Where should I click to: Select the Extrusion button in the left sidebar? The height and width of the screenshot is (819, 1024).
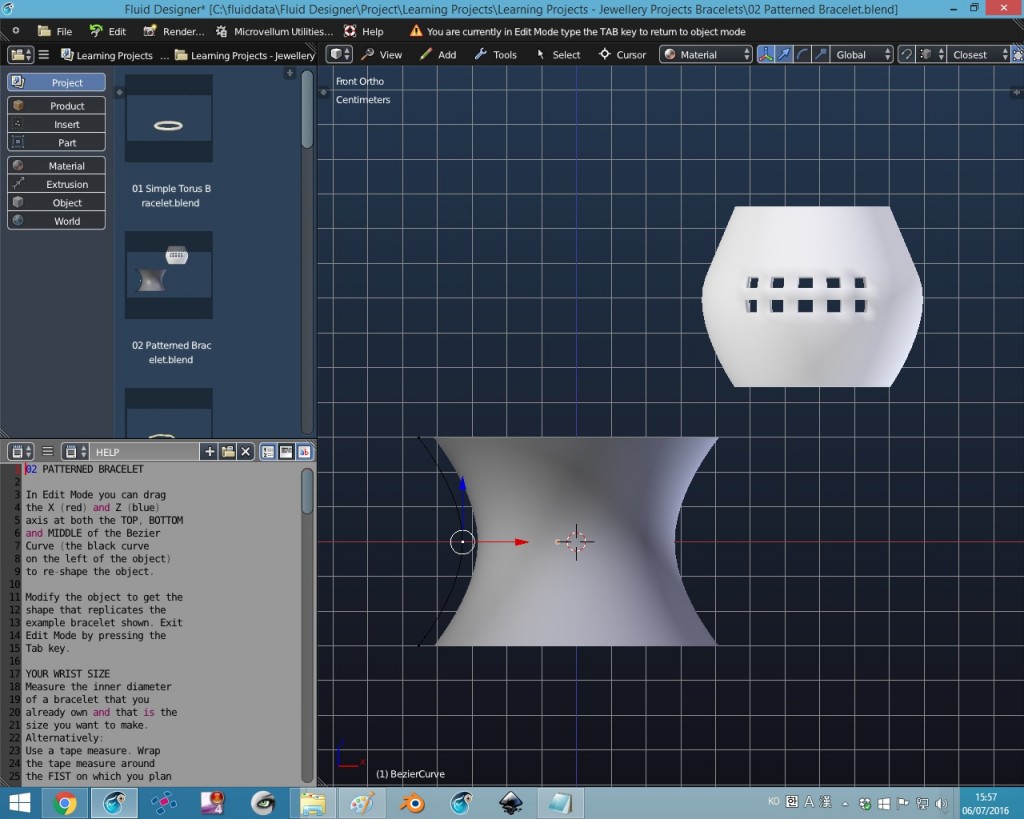(55, 184)
